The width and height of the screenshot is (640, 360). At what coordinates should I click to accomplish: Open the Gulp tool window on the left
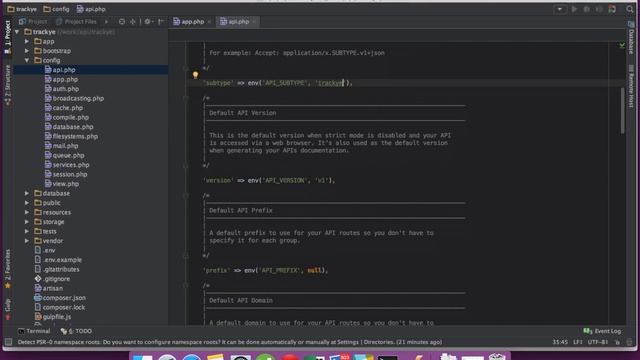pos(7,308)
